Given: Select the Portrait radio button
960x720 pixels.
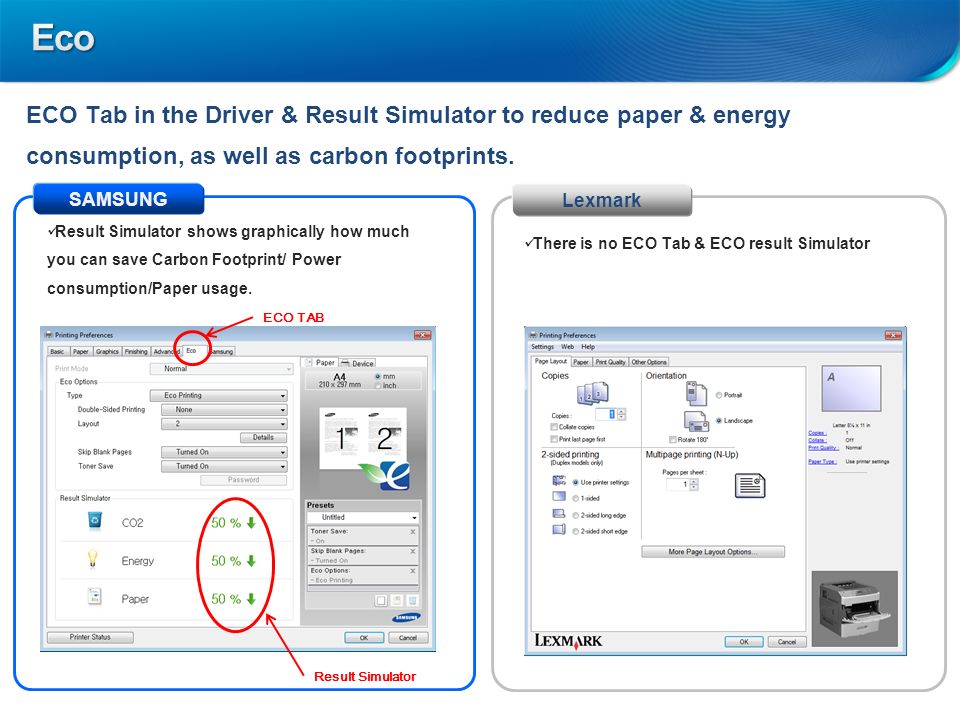Looking at the screenshot, I should 719,396.
